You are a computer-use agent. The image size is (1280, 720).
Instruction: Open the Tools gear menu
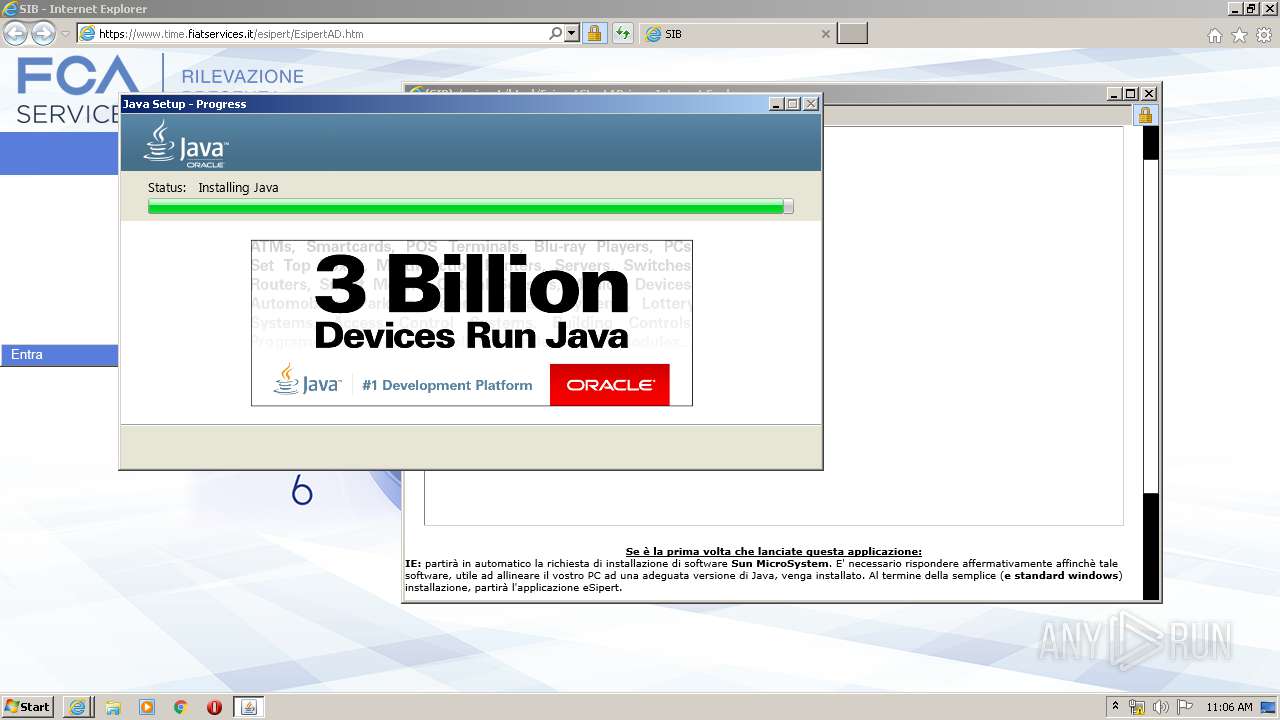click(x=1264, y=35)
